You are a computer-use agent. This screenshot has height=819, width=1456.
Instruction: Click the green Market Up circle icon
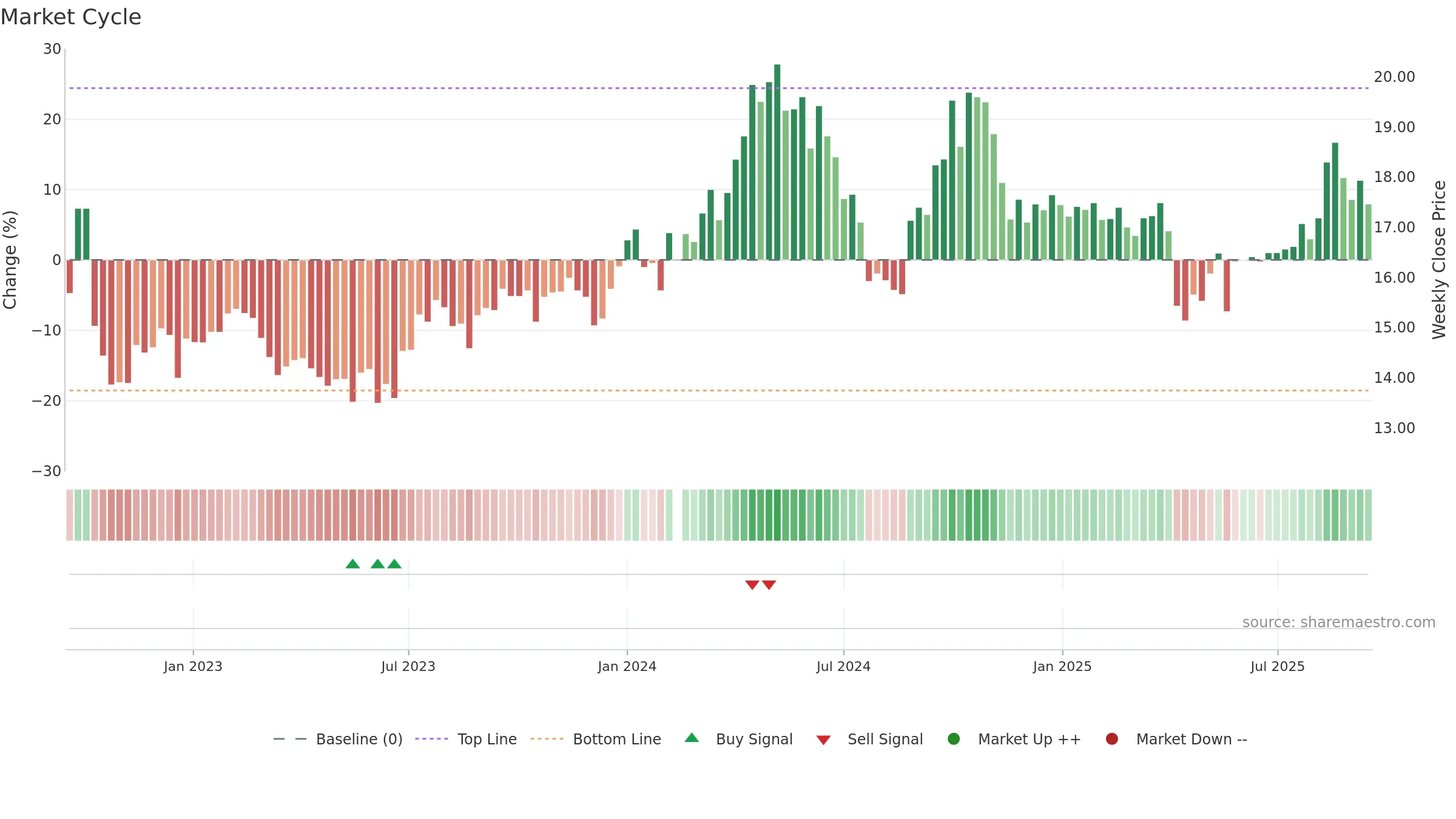[954, 739]
